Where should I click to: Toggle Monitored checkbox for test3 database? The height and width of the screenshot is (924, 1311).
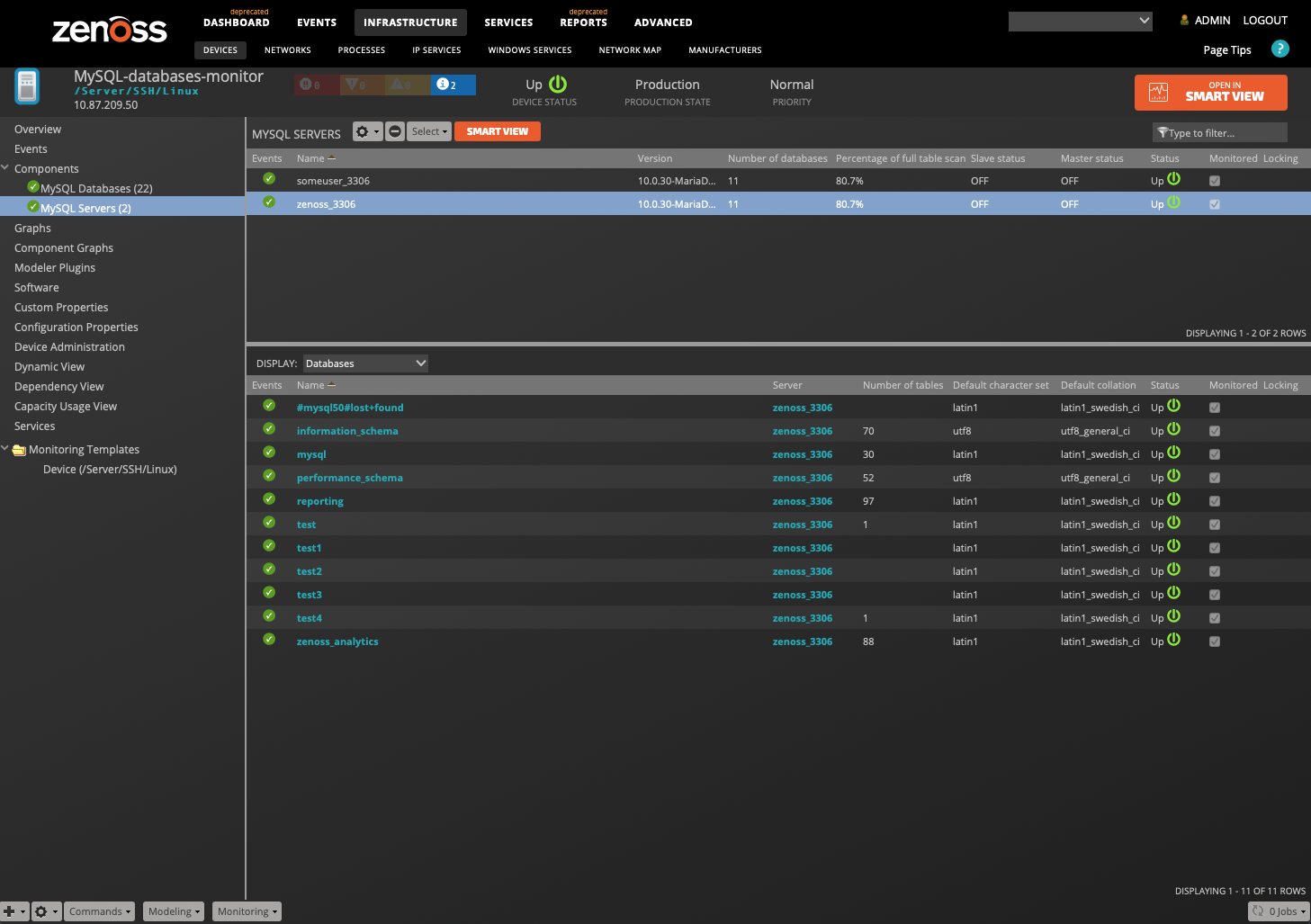(1215, 595)
